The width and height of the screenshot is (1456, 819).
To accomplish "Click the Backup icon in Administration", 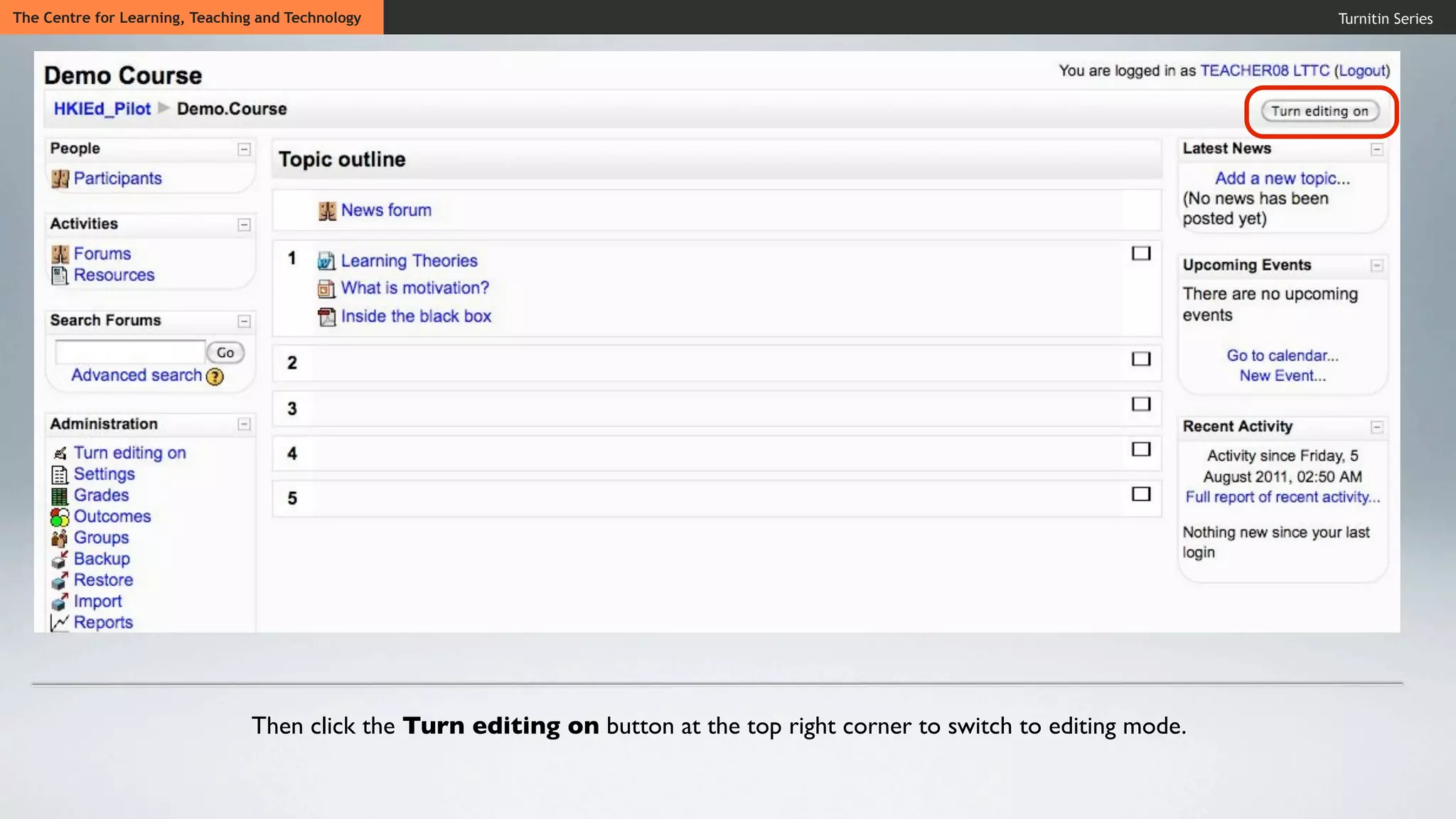I will point(60,560).
